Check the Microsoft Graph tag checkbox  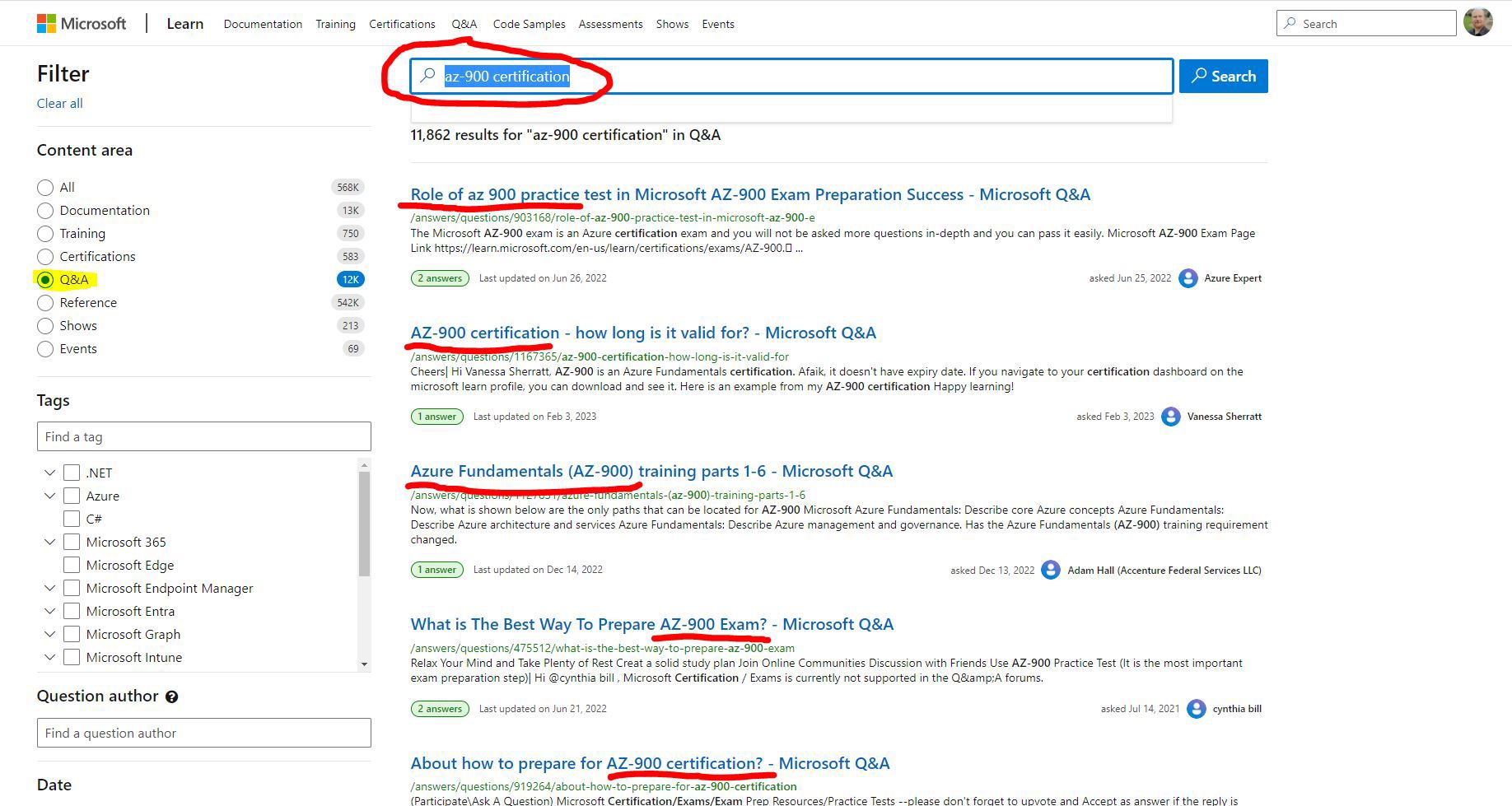click(72, 634)
